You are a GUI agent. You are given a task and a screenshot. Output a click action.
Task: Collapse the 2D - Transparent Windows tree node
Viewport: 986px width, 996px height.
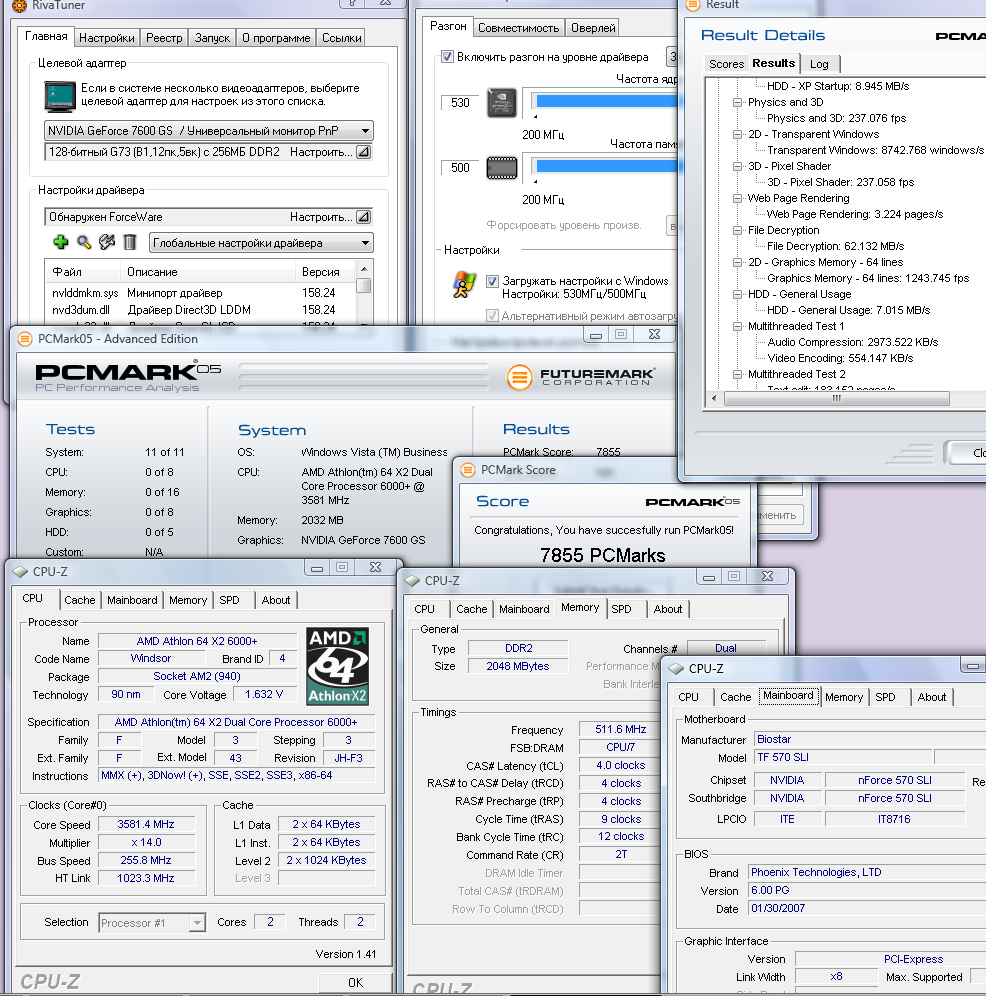(737, 134)
